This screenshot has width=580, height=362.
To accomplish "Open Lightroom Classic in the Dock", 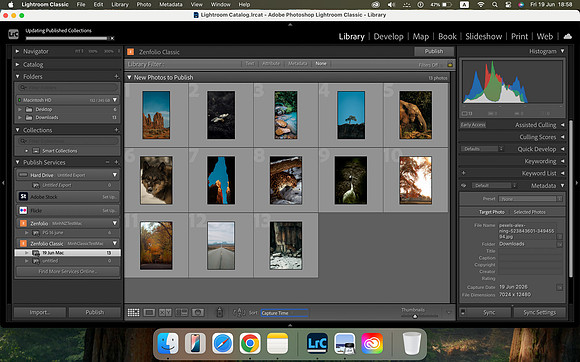I will click(x=317, y=343).
